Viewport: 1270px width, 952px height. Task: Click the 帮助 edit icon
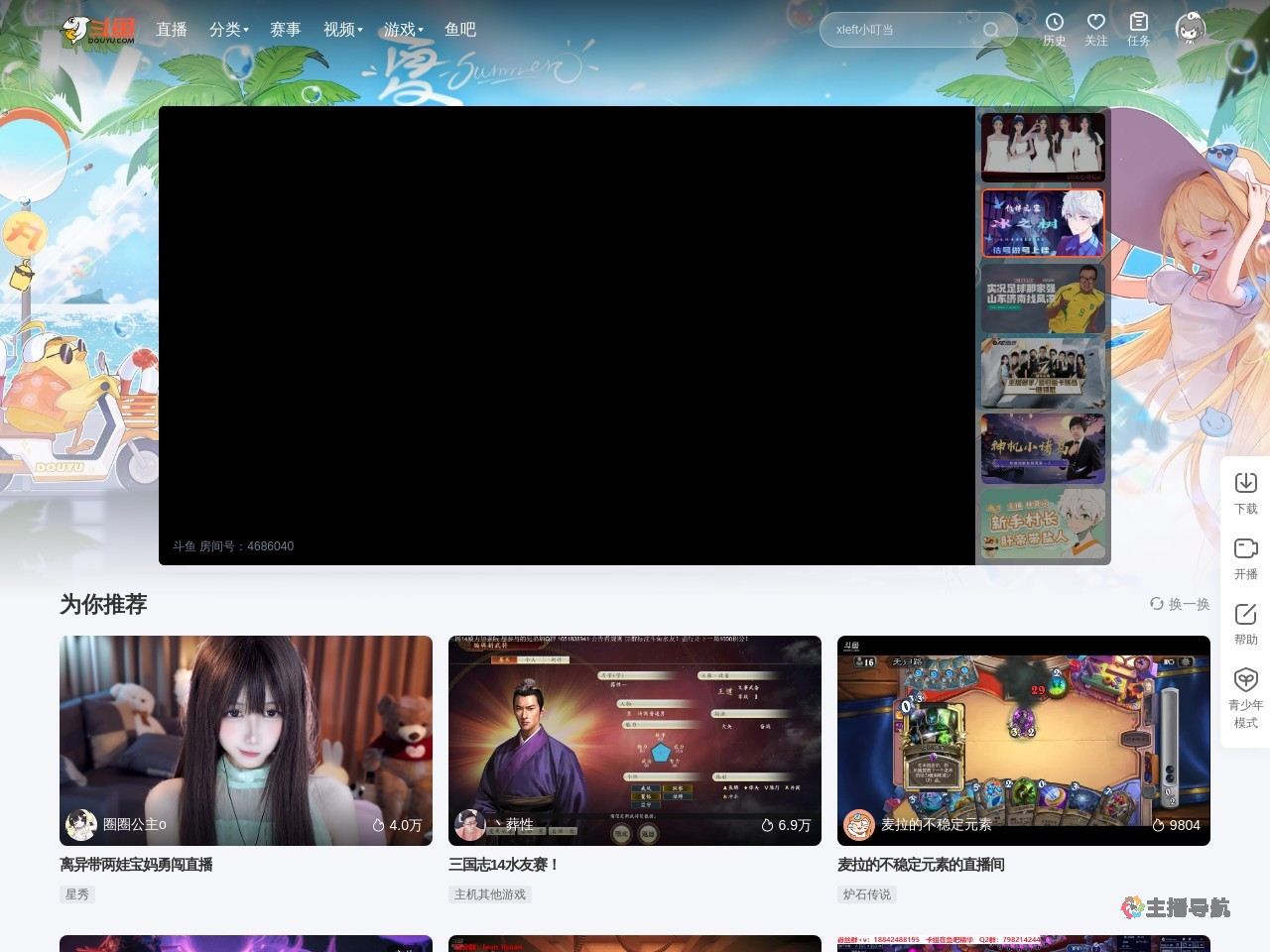point(1246,614)
